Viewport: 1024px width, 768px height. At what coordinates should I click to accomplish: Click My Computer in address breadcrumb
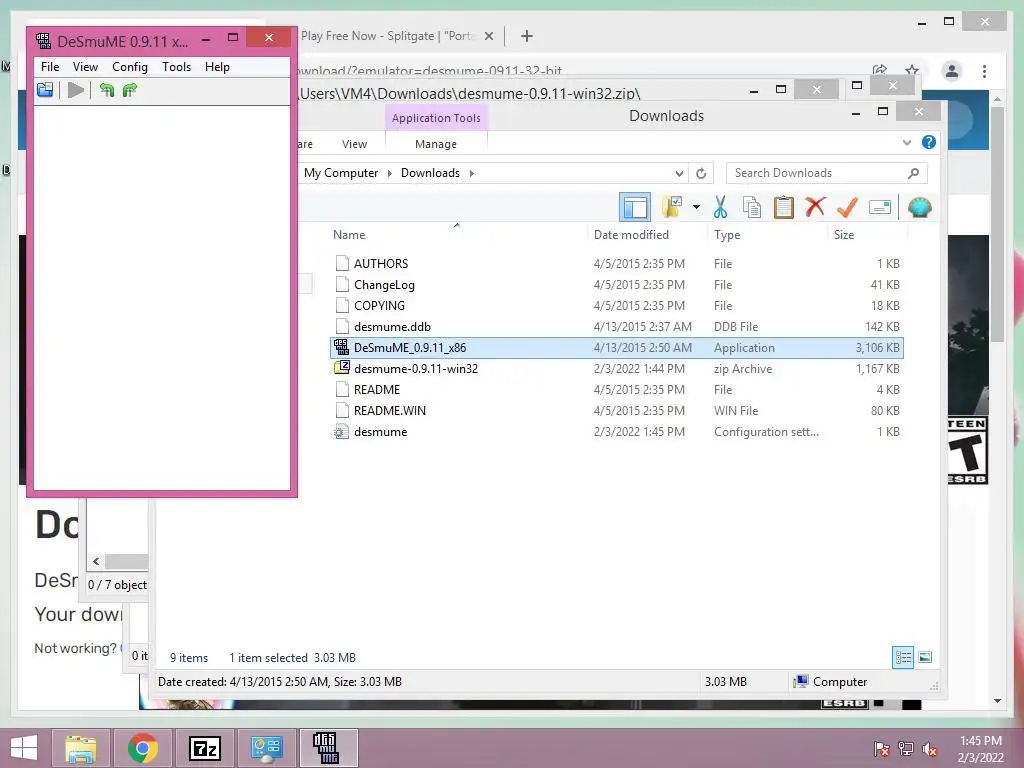pos(341,173)
